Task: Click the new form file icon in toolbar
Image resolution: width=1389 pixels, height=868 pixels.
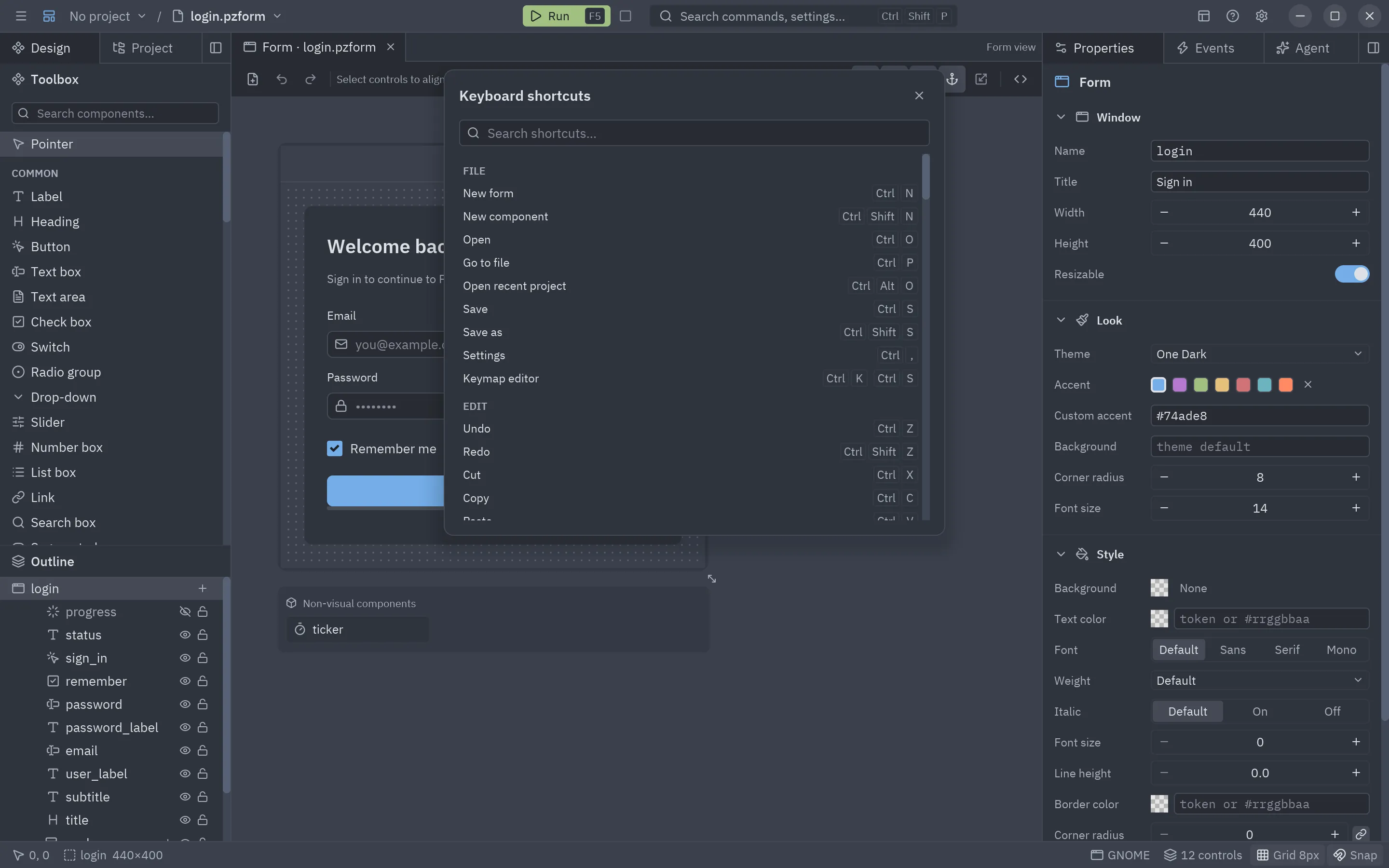Action: pyautogui.click(x=253, y=79)
